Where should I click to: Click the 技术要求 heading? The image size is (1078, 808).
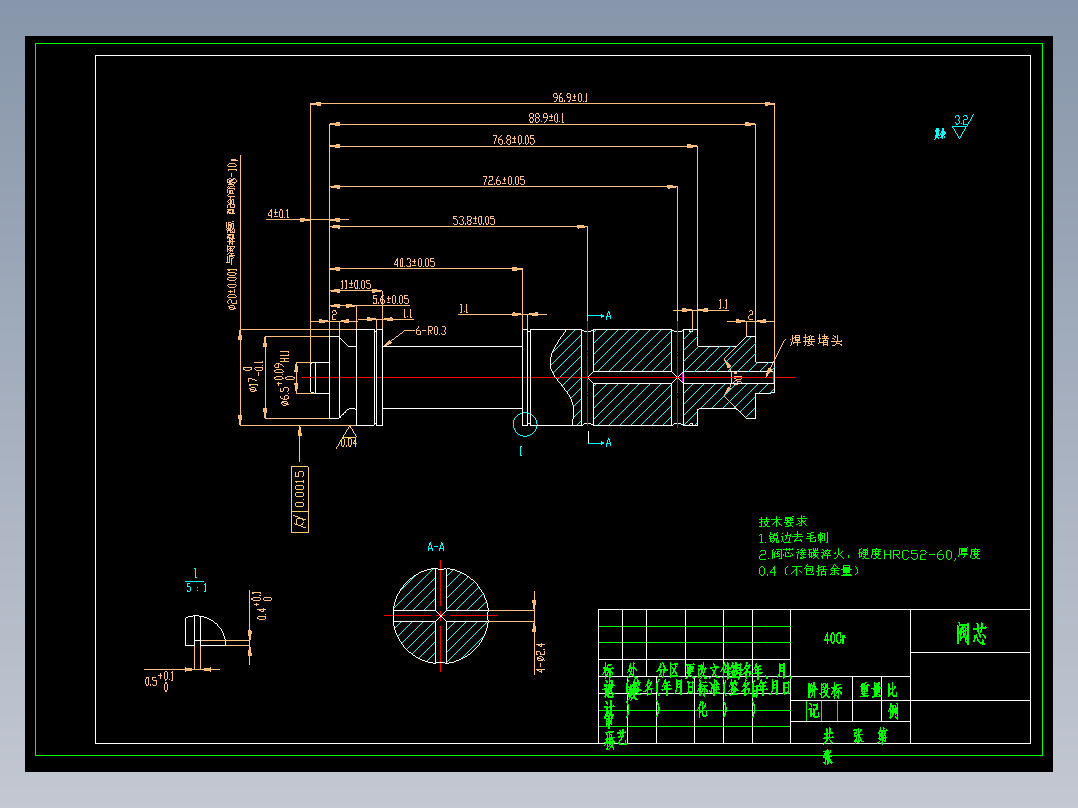click(x=783, y=522)
